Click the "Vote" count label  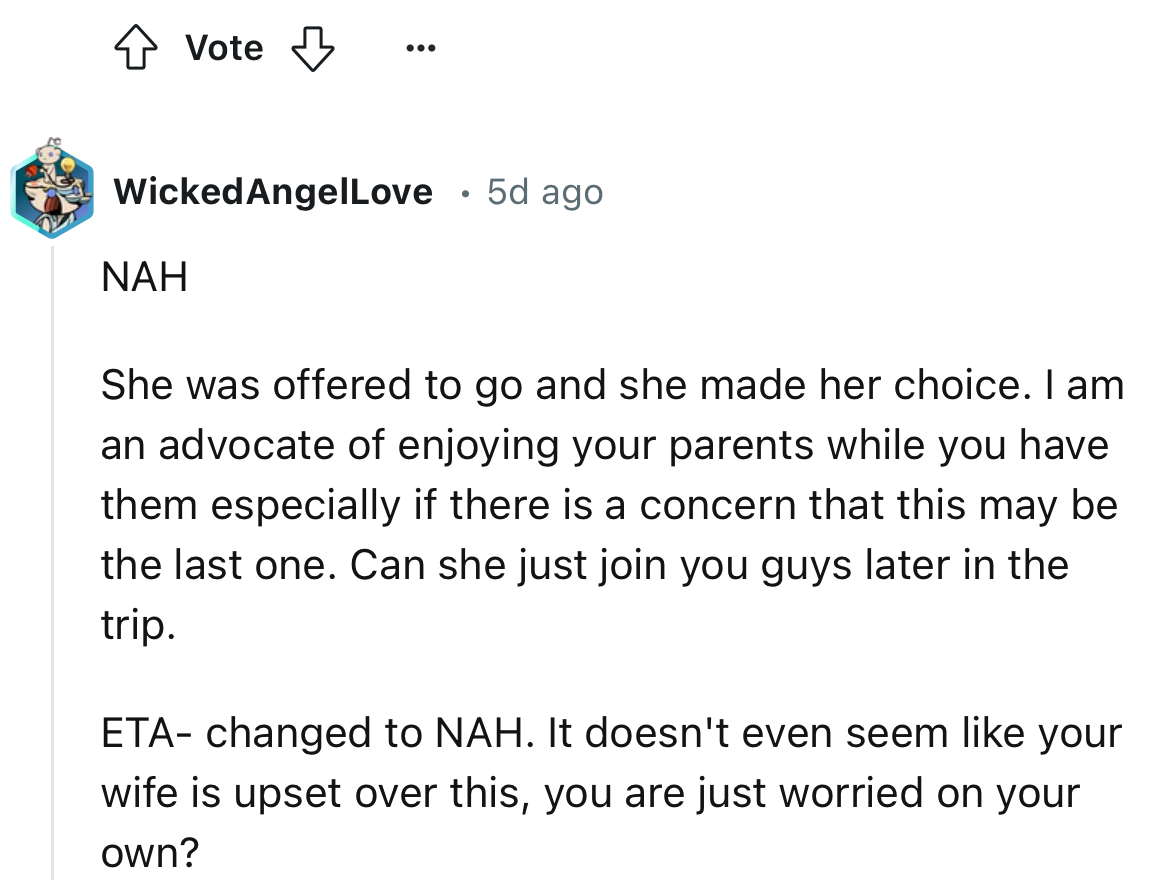pyautogui.click(x=225, y=48)
